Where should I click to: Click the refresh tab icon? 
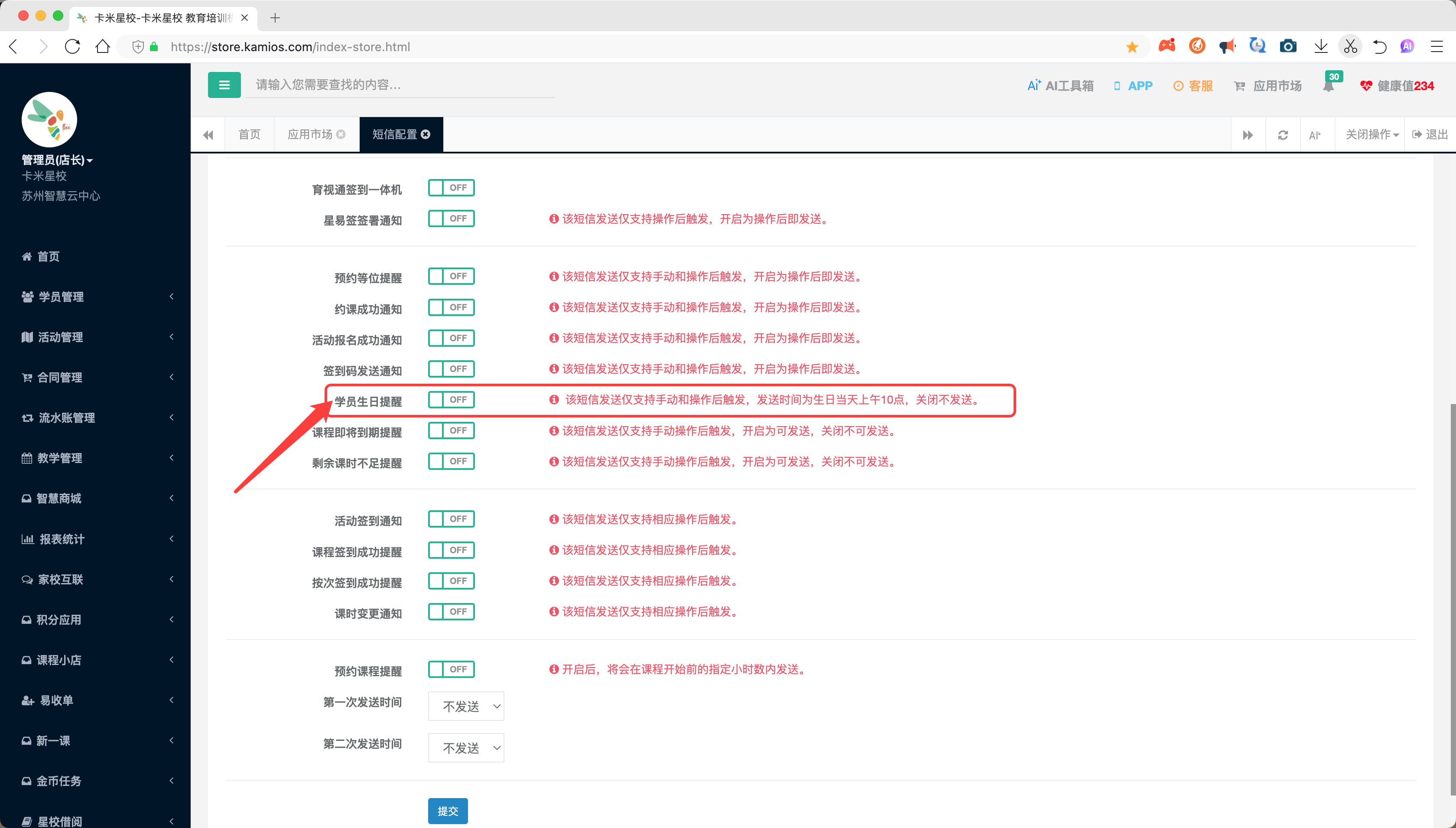click(x=1283, y=135)
